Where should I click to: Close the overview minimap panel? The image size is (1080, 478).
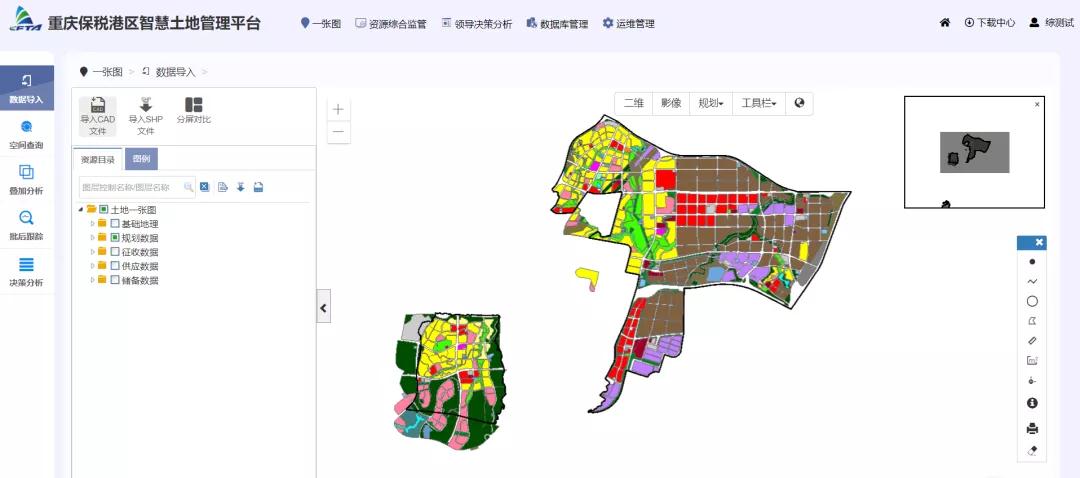point(1037,105)
